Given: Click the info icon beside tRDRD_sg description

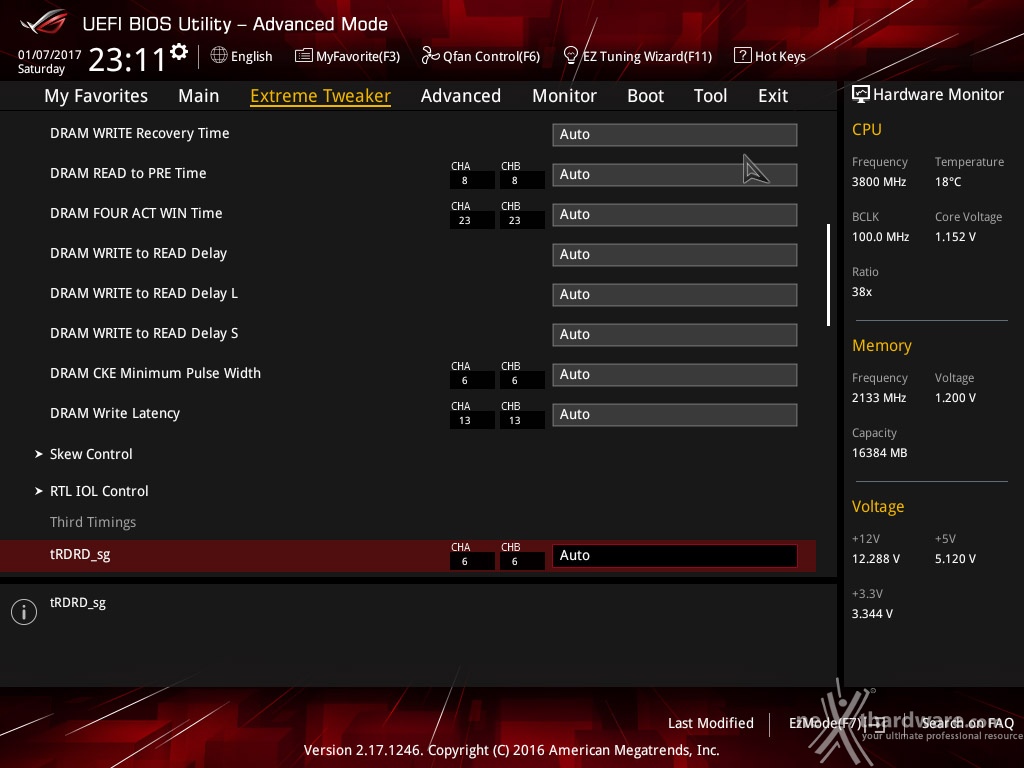Looking at the screenshot, I should click(24, 612).
